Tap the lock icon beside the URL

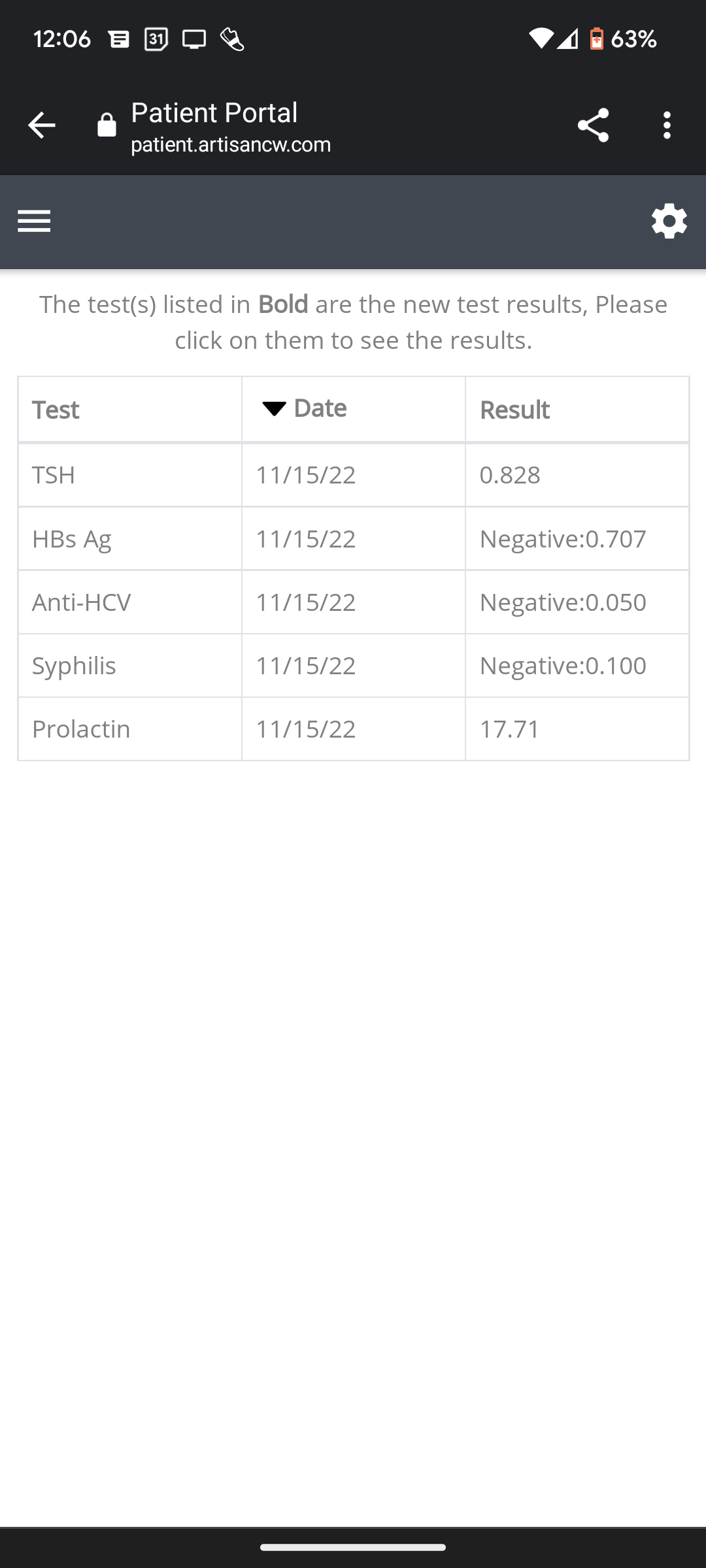point(107,125)
